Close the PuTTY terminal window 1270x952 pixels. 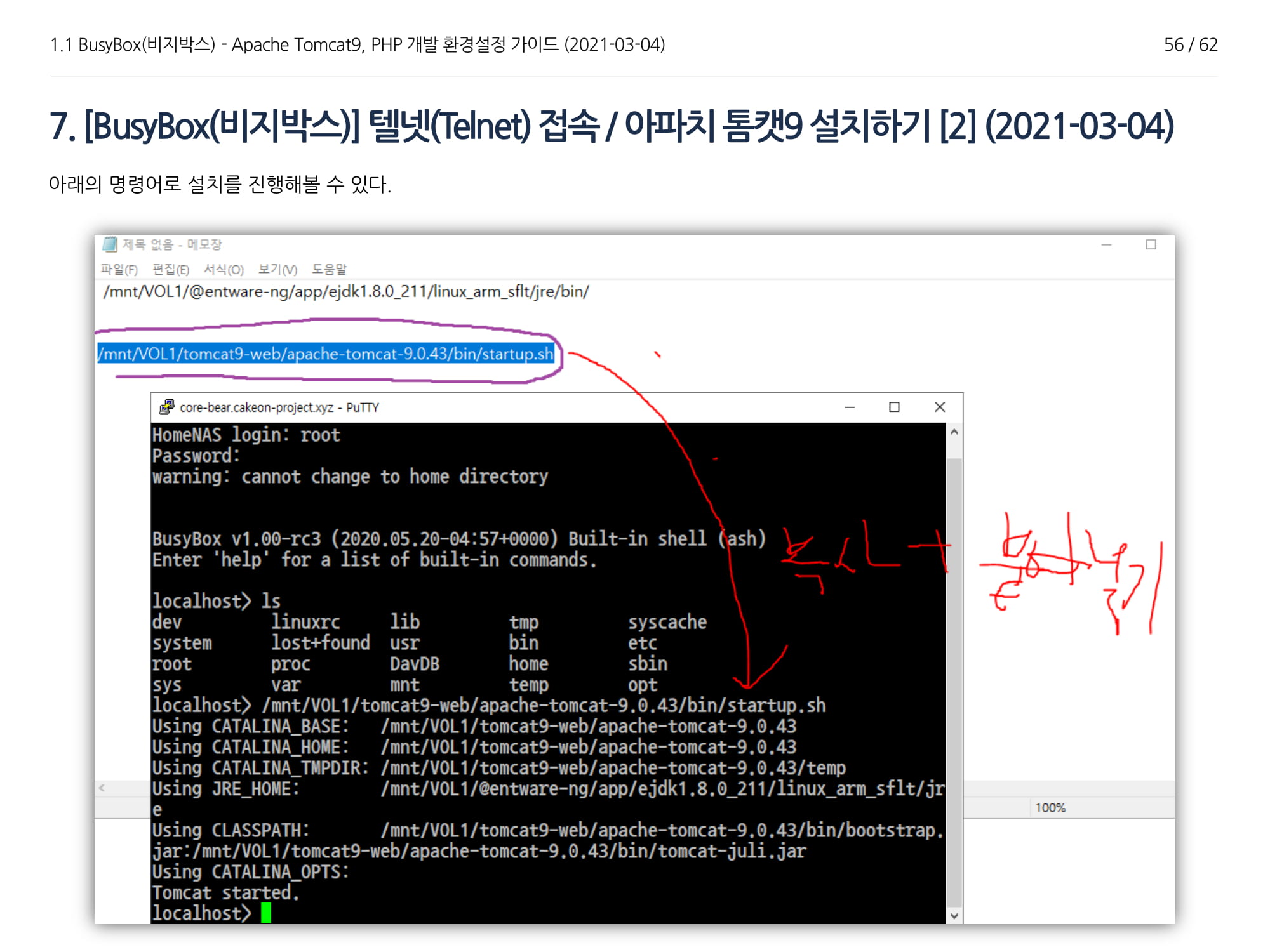click(x=940, y=407)
